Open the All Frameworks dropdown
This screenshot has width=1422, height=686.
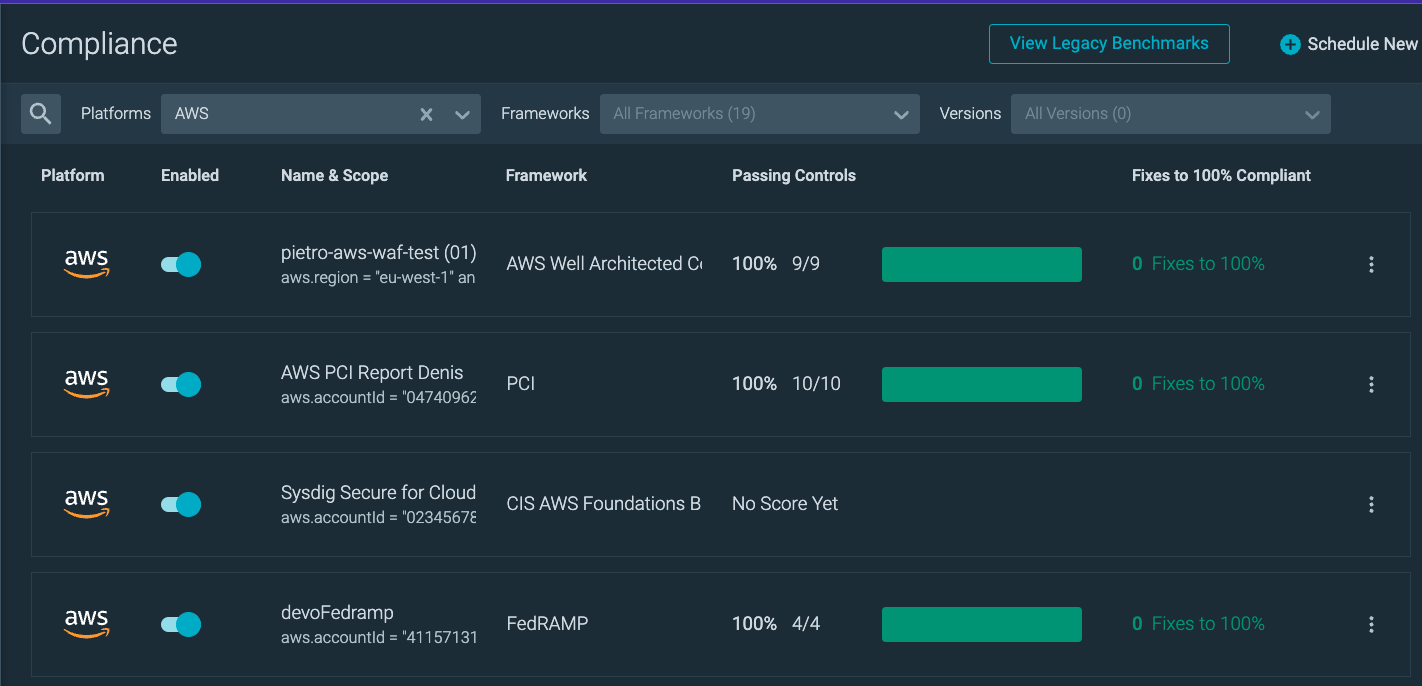click(759, 114)
